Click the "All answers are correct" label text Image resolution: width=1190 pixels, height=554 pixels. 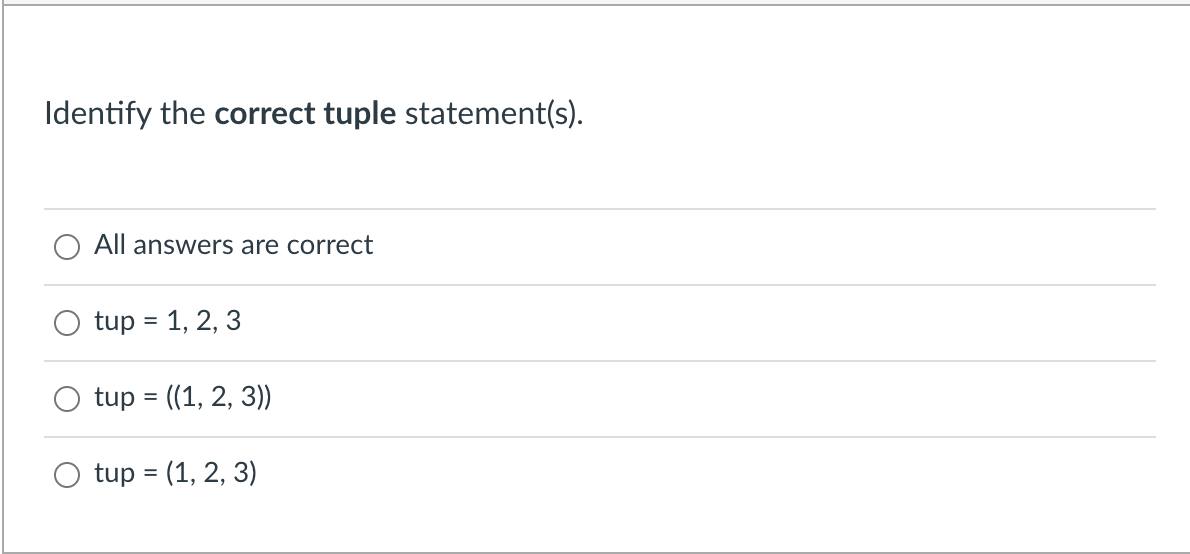(234, 244)
